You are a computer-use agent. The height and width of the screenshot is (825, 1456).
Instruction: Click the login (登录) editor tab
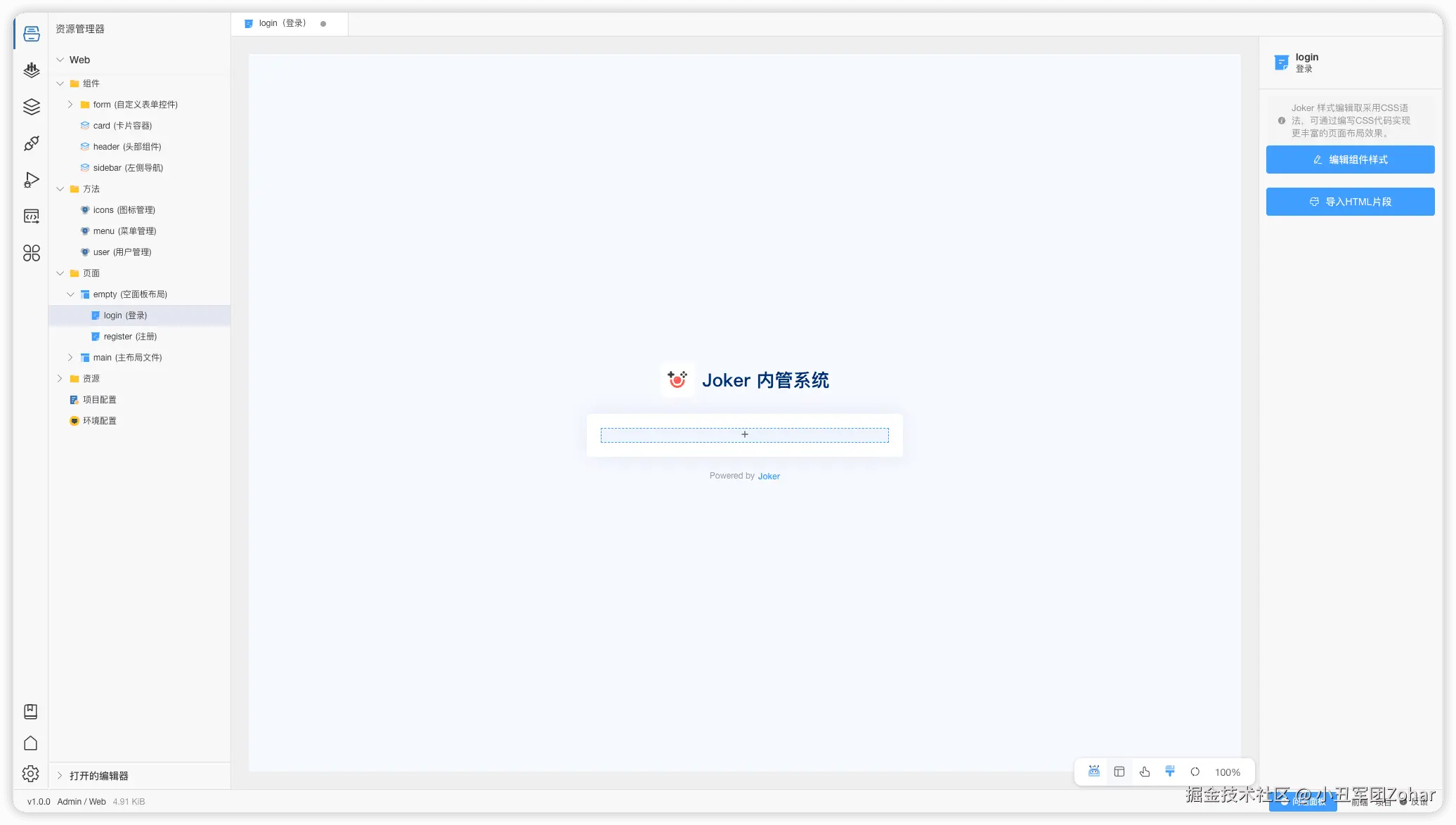[282, 23]
